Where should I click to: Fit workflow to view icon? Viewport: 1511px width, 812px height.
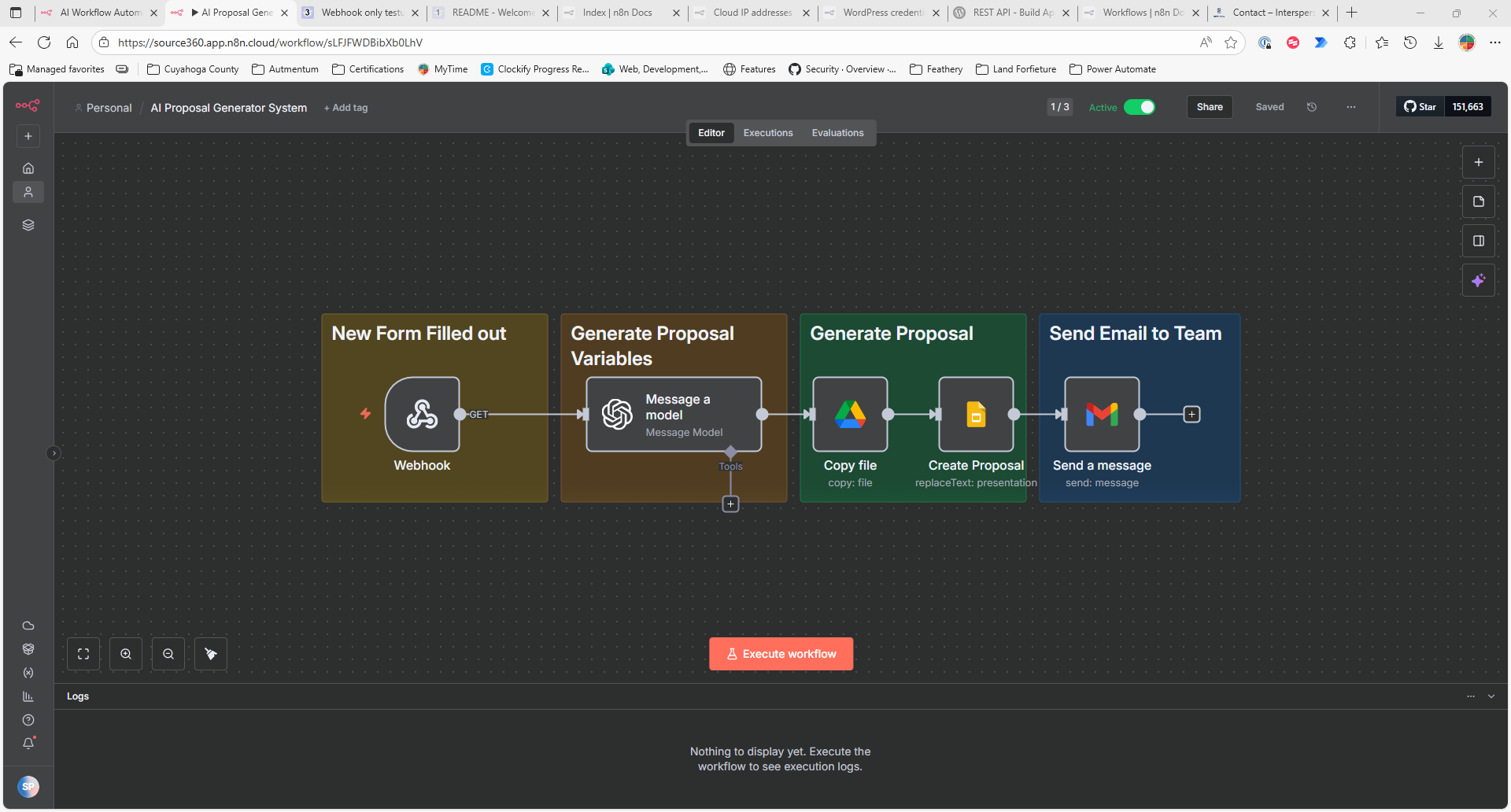coord(83,654)
